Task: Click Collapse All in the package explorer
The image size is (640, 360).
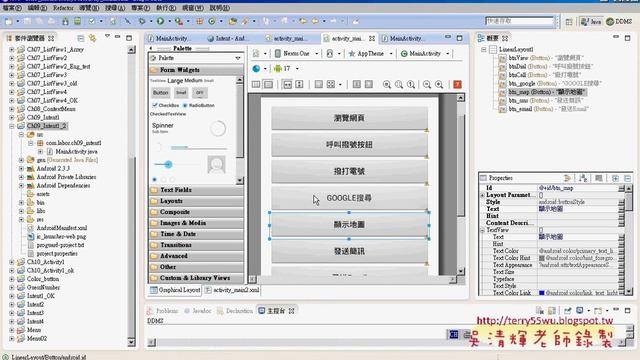Action: [81, 38]
